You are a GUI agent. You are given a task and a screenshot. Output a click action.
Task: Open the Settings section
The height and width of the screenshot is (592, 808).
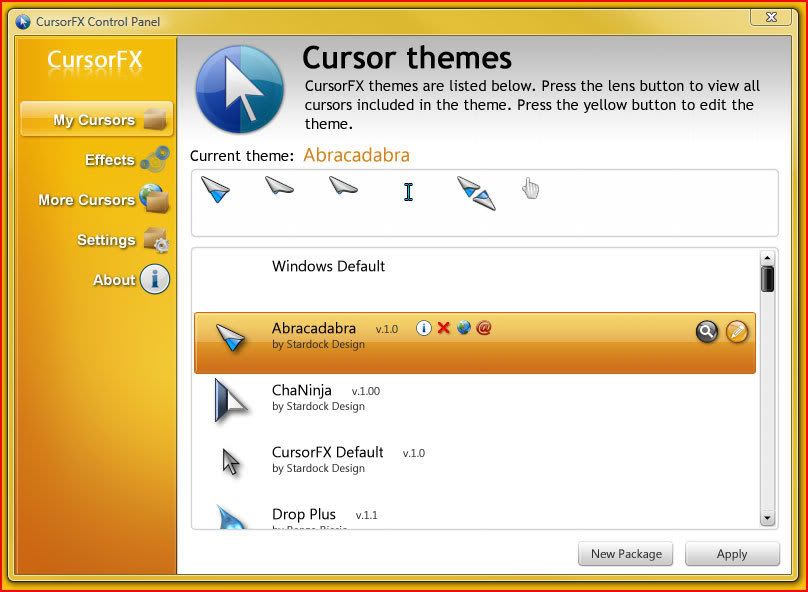pos(107,240)
